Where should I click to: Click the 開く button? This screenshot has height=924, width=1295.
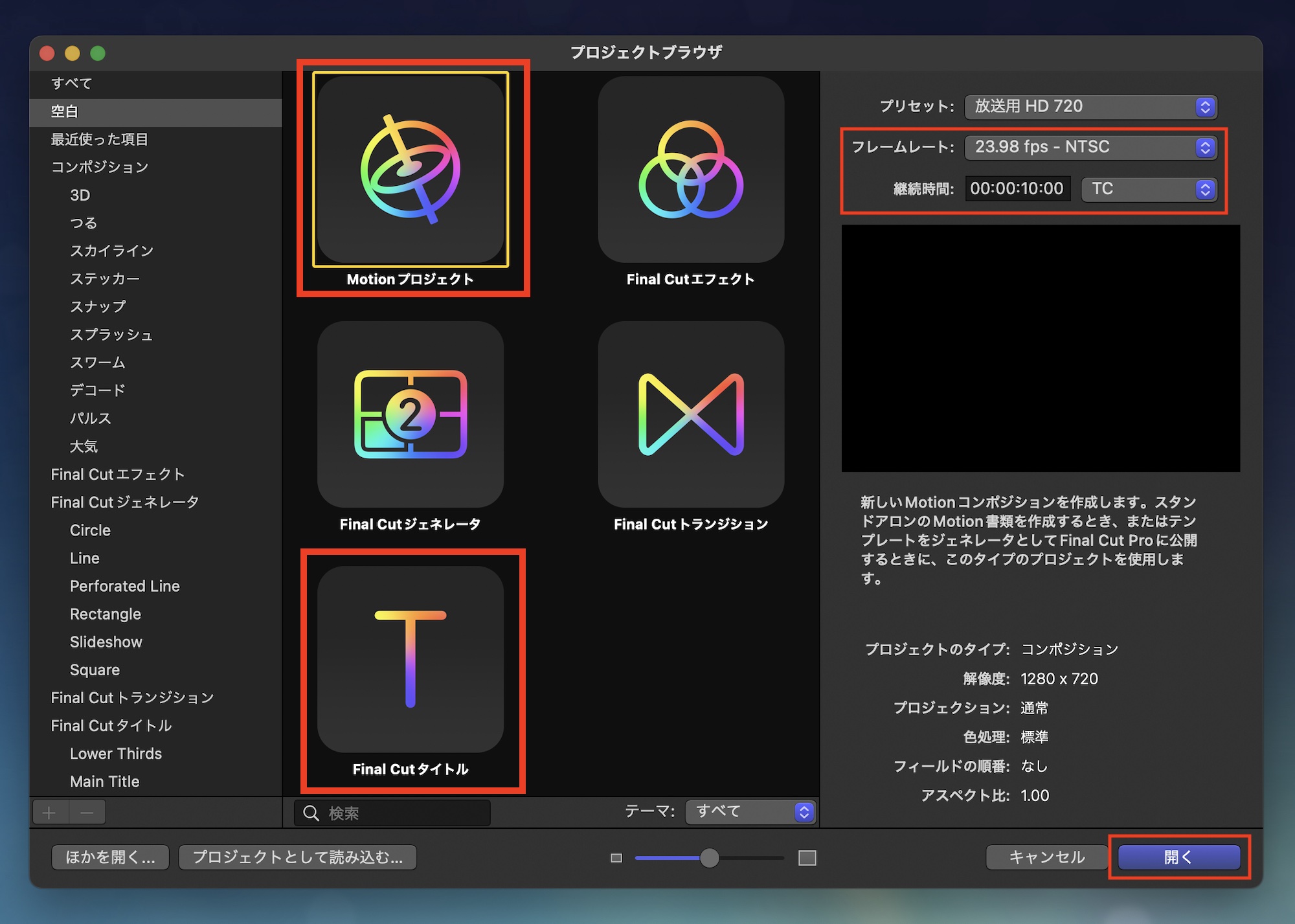click(1180, 857)
